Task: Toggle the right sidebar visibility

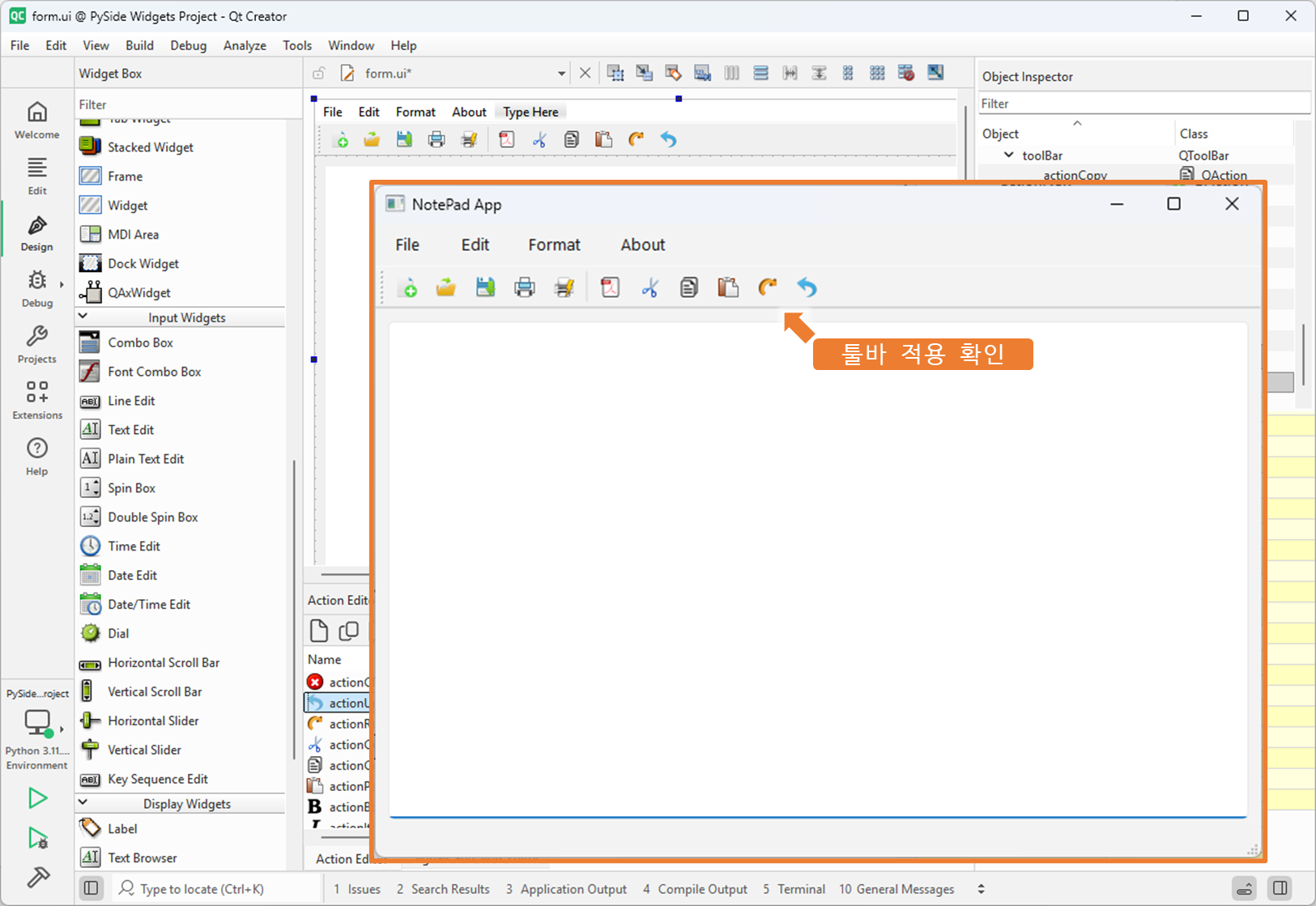Action: (x=1280, y=888)
